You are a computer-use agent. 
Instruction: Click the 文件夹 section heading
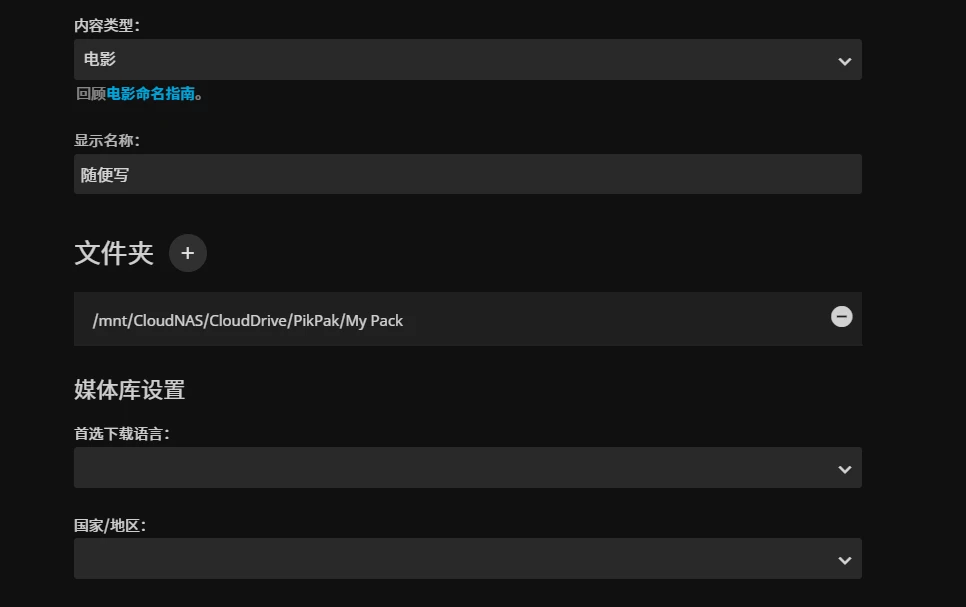[114, 254]
